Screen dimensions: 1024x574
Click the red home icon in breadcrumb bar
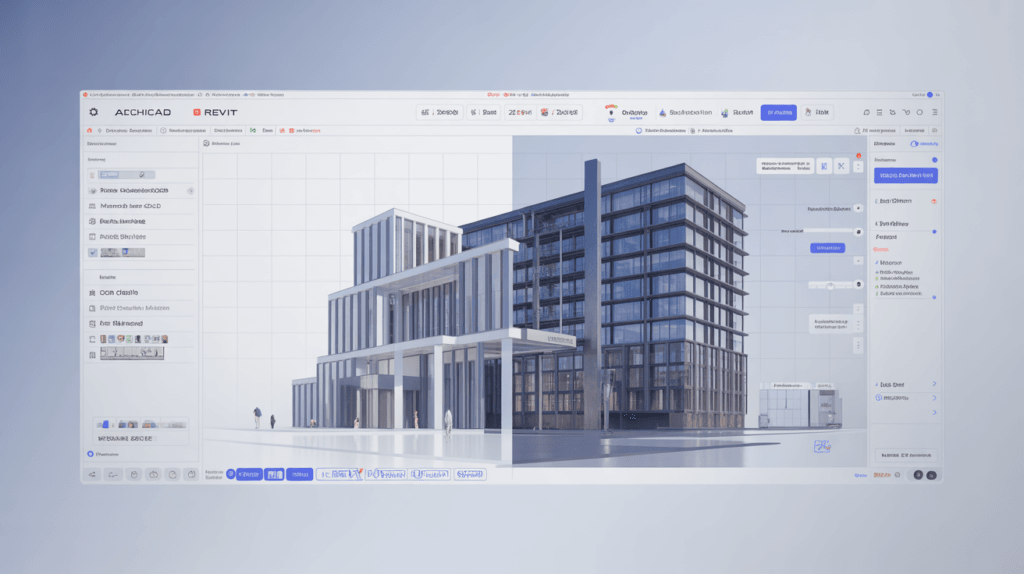pos(89,131)
